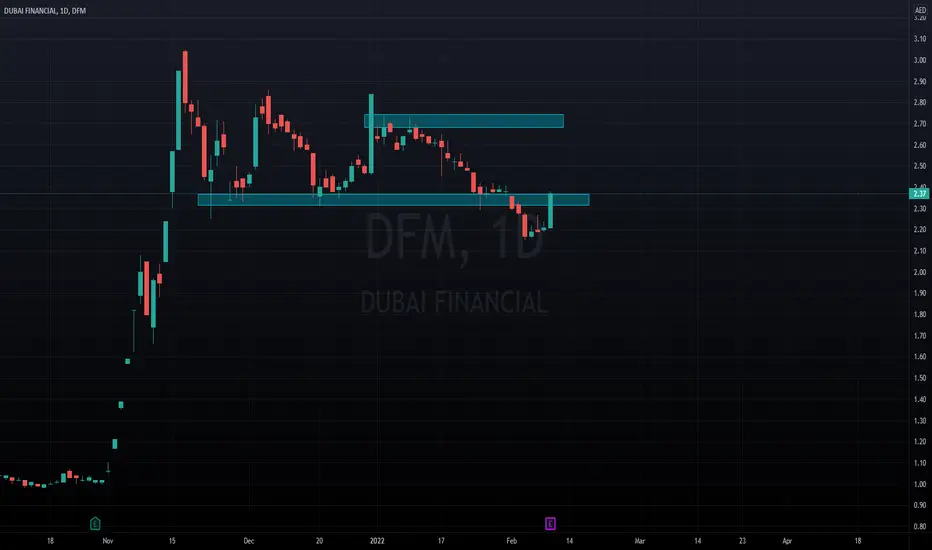Click the 3.10 price axis label
Image resolution: width=932 pixels, height=550 pixels.
click(920, 39)
